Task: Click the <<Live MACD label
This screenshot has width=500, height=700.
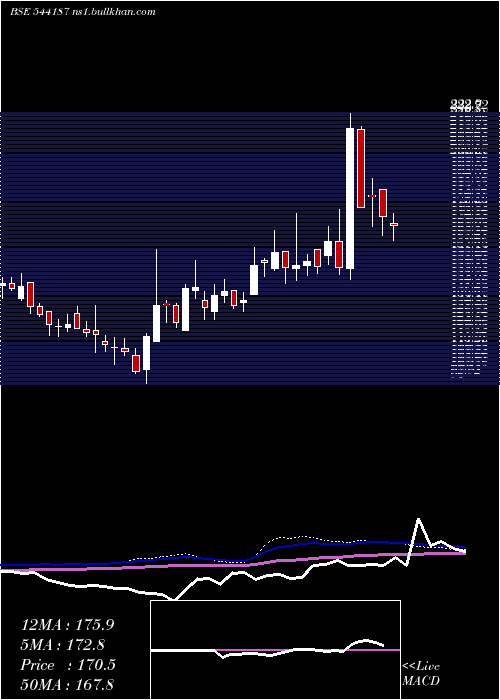Action: click(x=421, y=673)
